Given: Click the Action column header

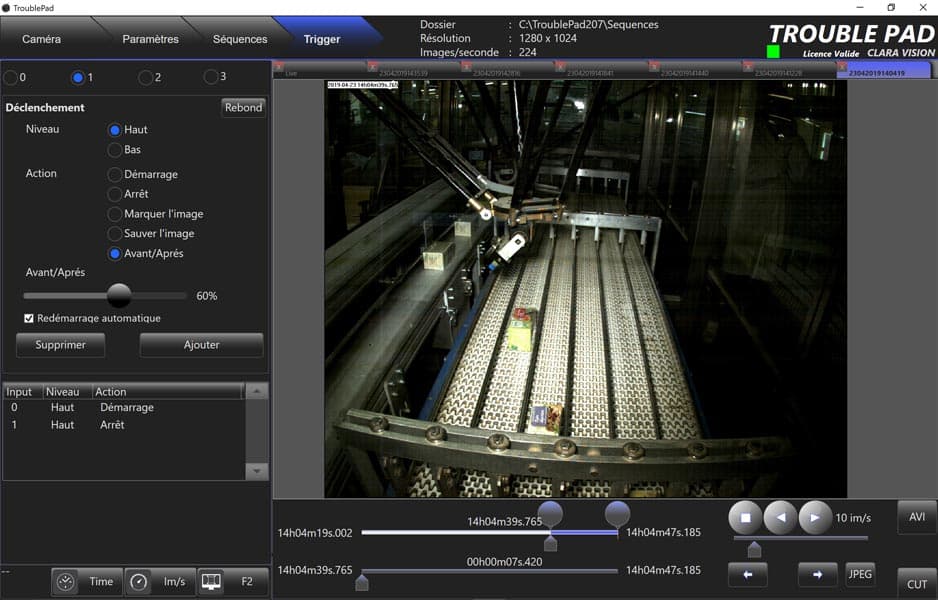Looking at the screenshot, I should tap(168, 392).
